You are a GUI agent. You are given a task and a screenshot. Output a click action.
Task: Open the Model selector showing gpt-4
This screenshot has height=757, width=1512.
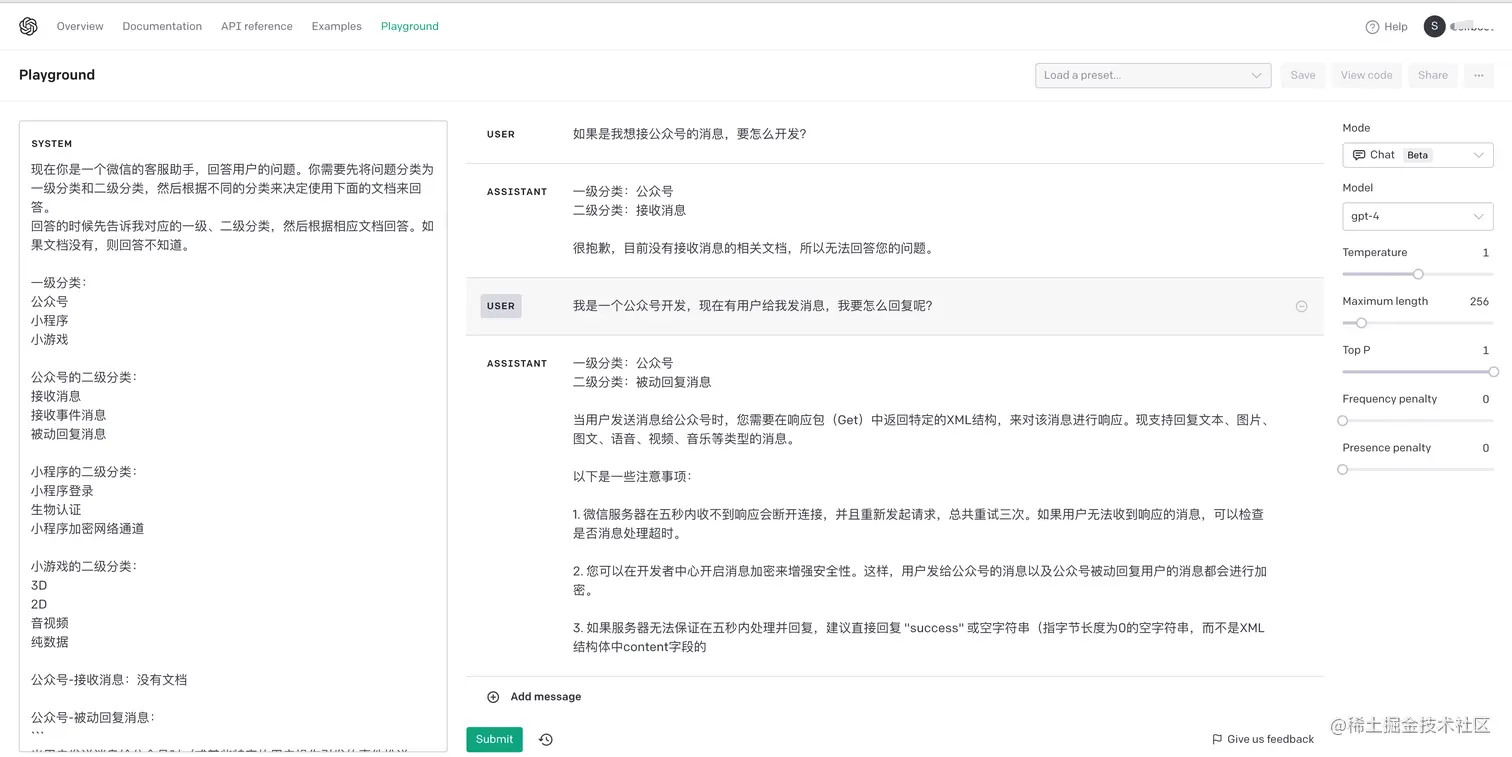pos(1417,216)
